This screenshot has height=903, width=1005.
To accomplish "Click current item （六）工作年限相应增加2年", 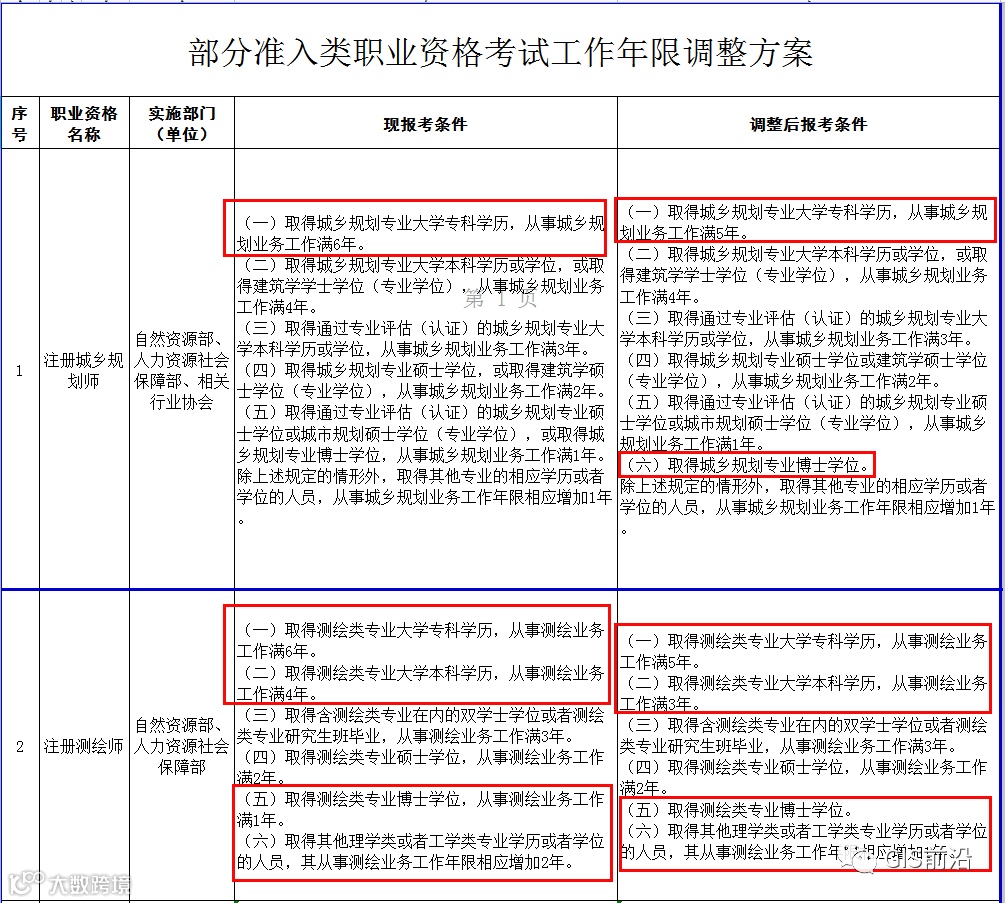I will [x=421, y=851].
